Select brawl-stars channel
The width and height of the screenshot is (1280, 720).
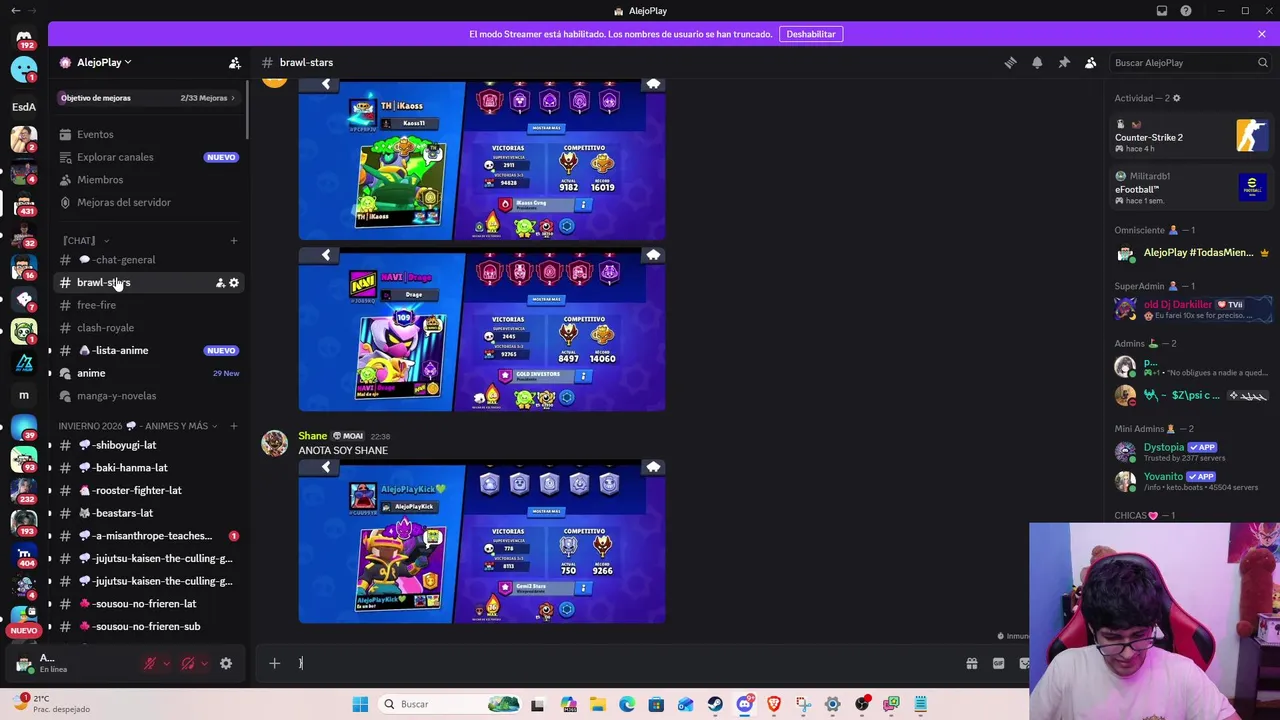click(x=148, y=283)
